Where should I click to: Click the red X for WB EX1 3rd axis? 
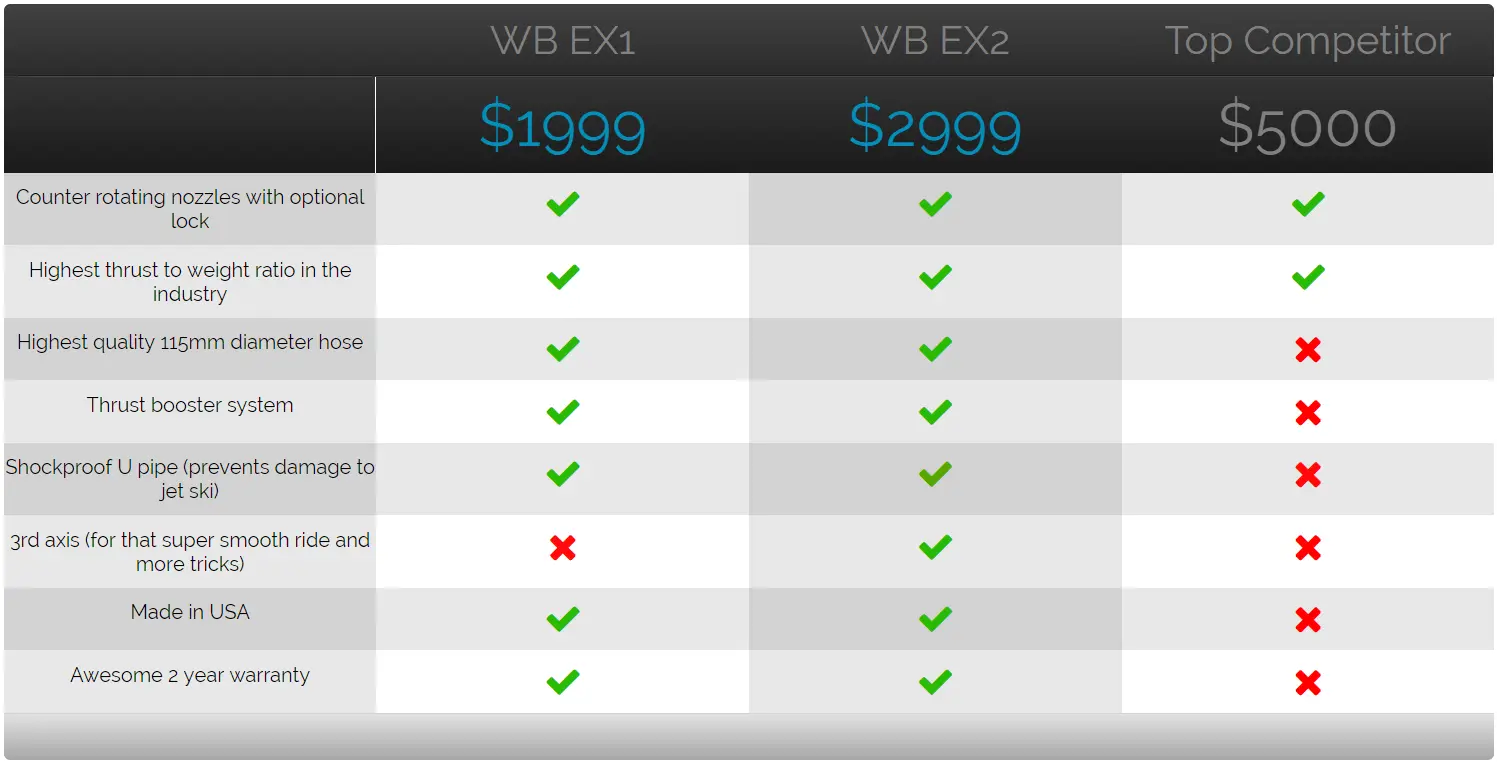tap(563, 548)
